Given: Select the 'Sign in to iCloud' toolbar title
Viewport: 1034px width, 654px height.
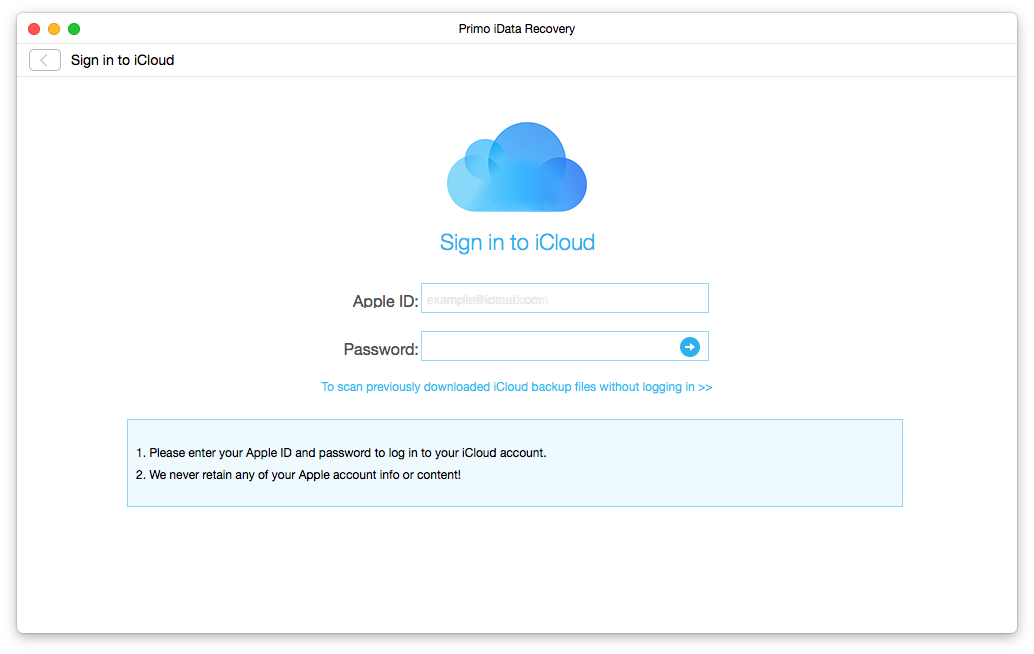Looking at the screenshot, I should [123, 60].
